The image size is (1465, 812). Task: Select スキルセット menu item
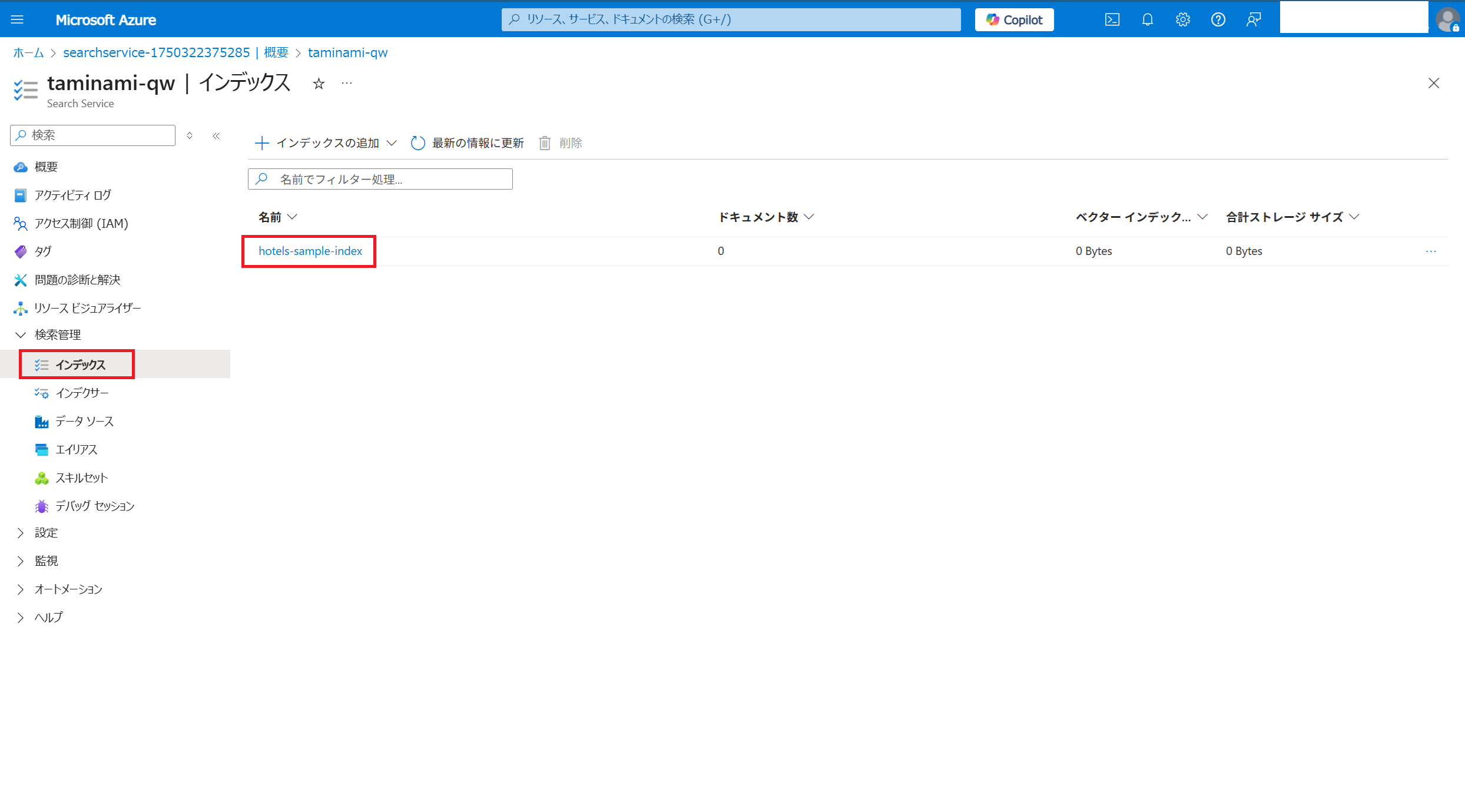coord(81,478)
